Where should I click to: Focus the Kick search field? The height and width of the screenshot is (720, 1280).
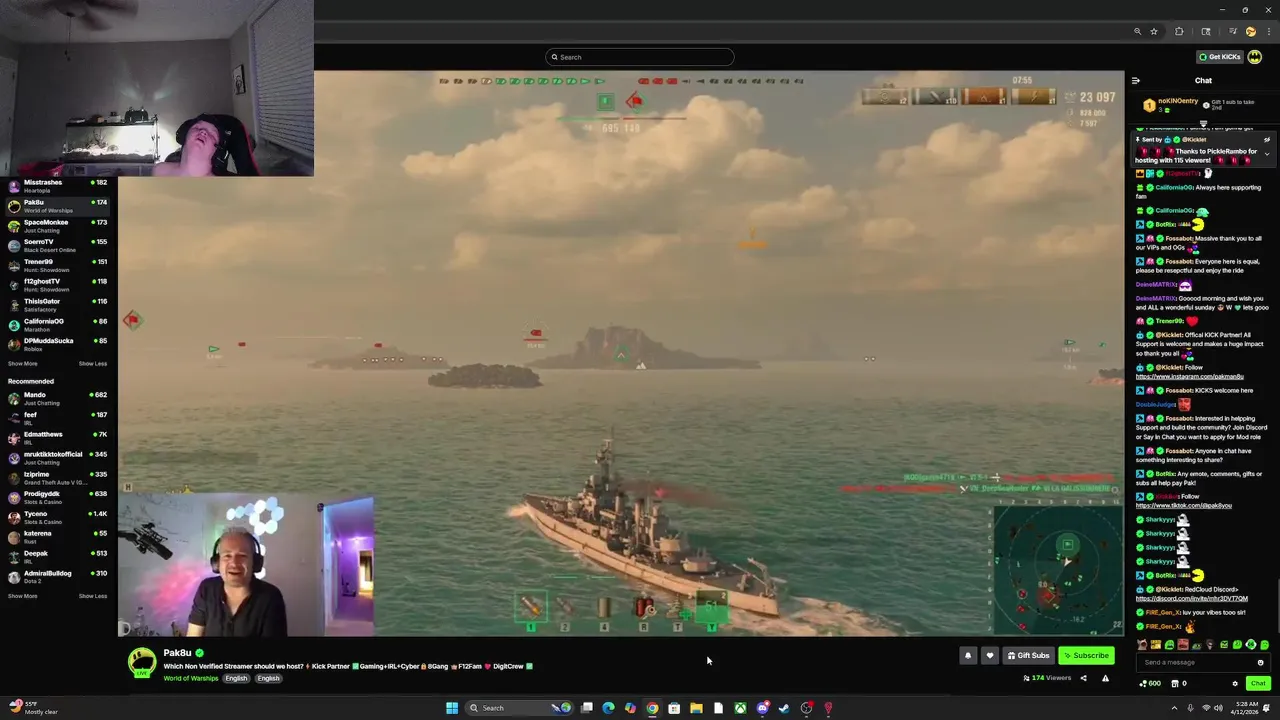[x=640, y=57]
